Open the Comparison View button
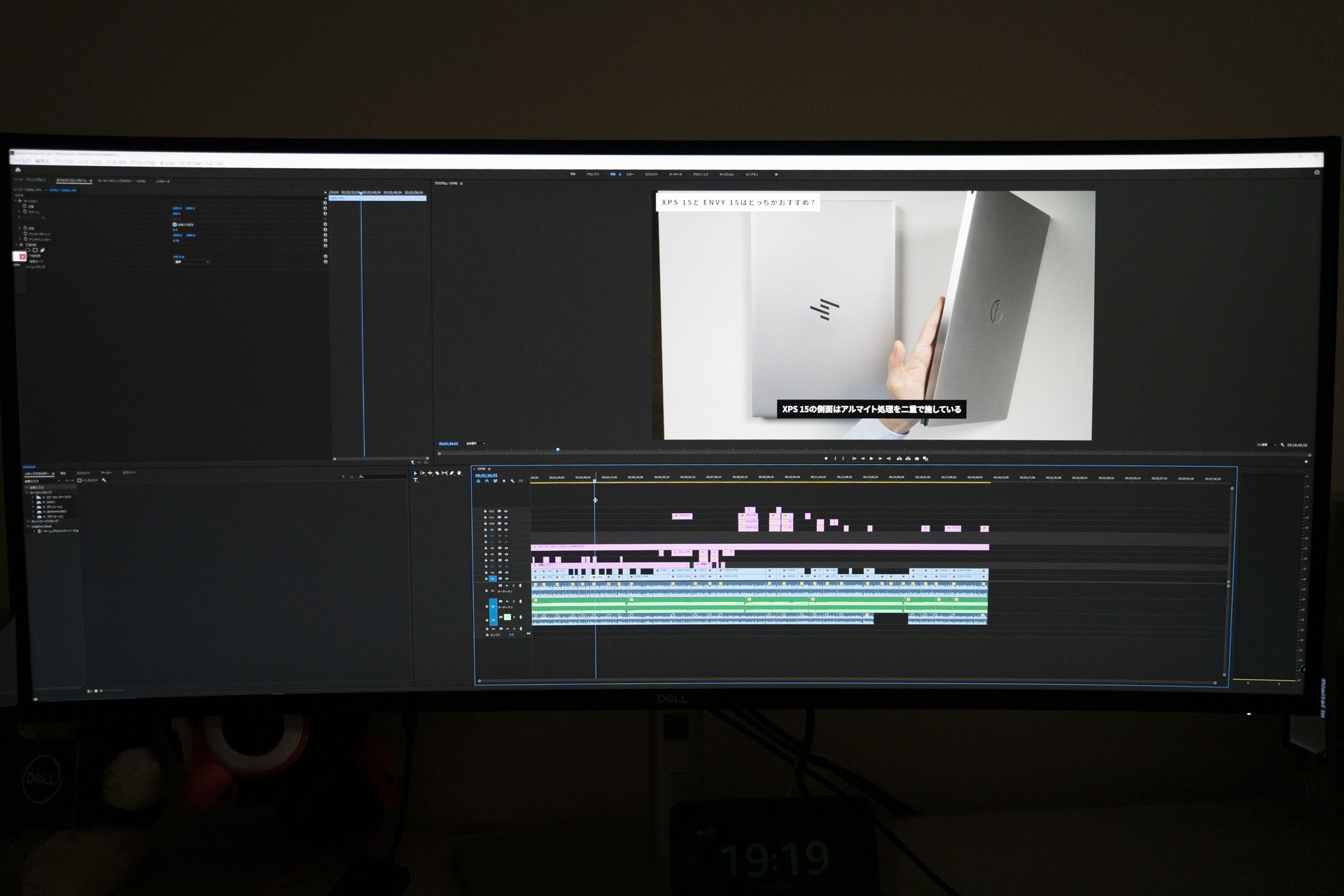Image resolution: width=1344 pixels, height=896 pixels. (x=925, y=458)
